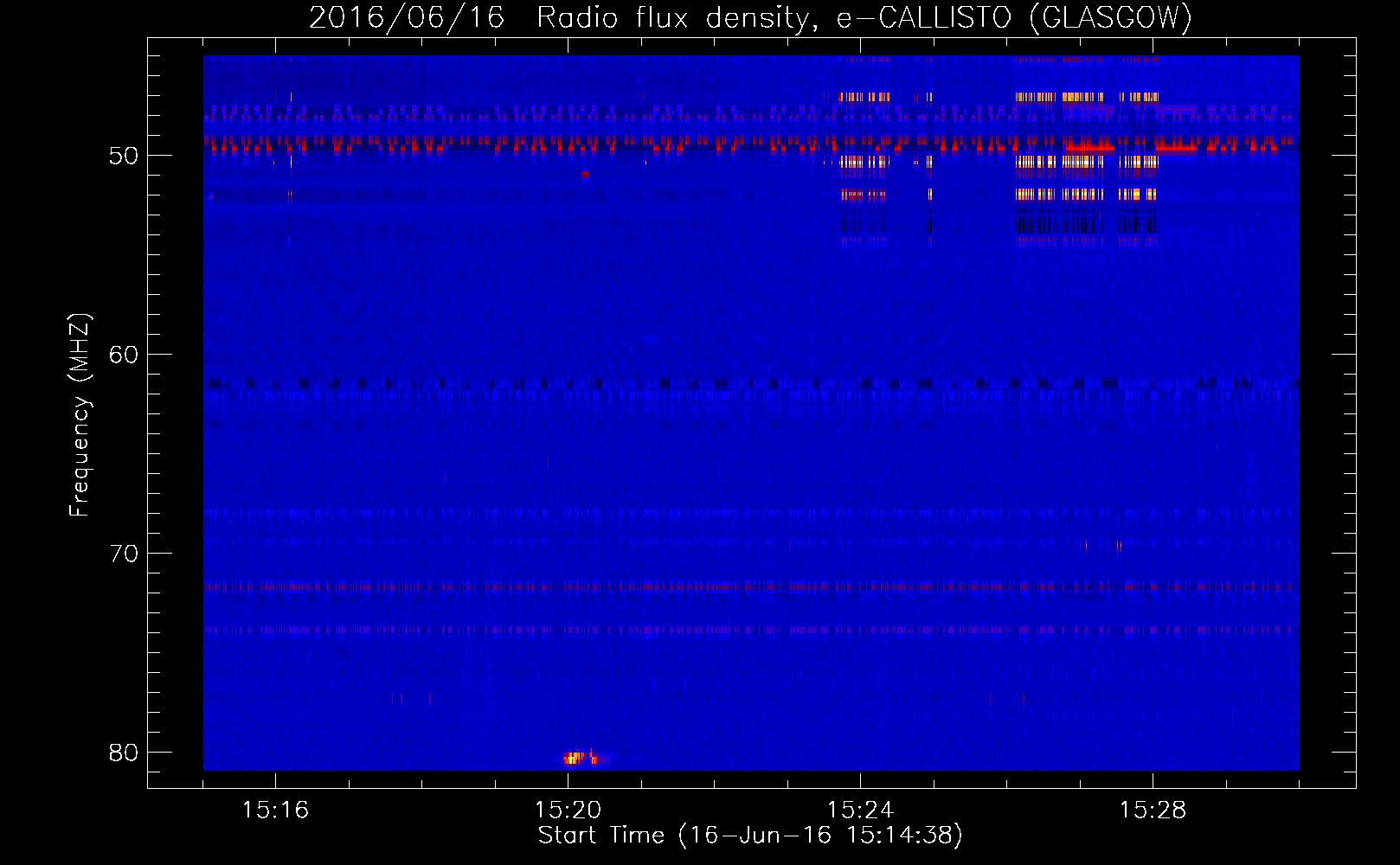Click the long red streak right of 15:28
The height and width of the screenshot is (865, 1400).
(x=1176, y=149)
